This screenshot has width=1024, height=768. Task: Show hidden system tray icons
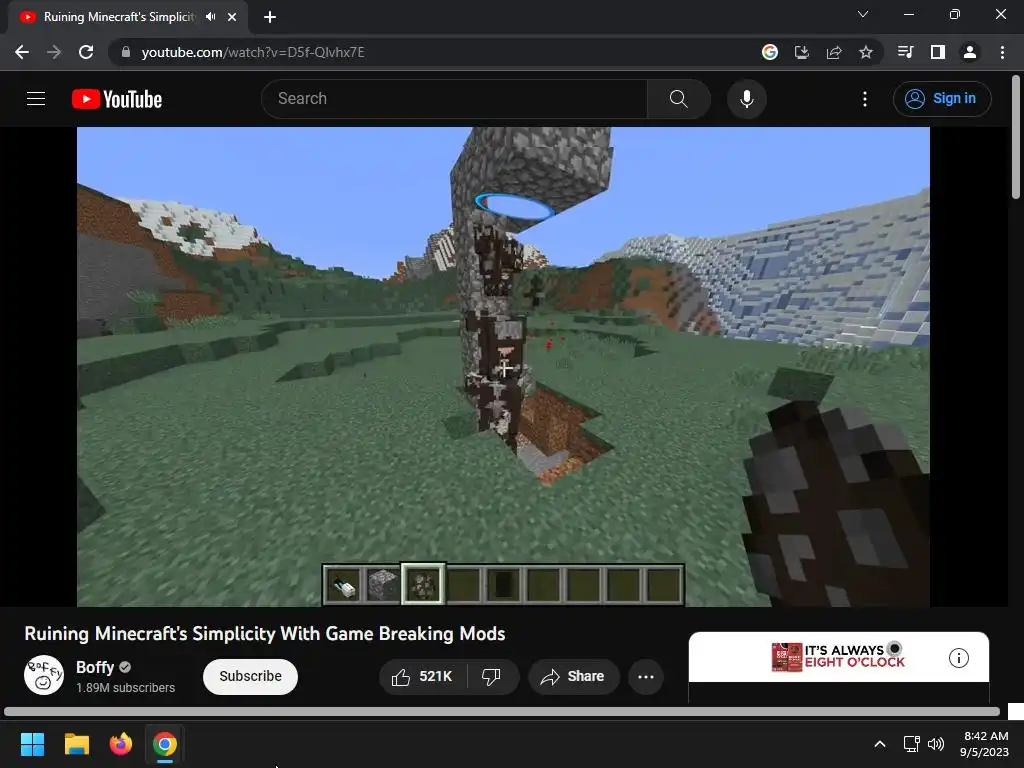(880, 744)
